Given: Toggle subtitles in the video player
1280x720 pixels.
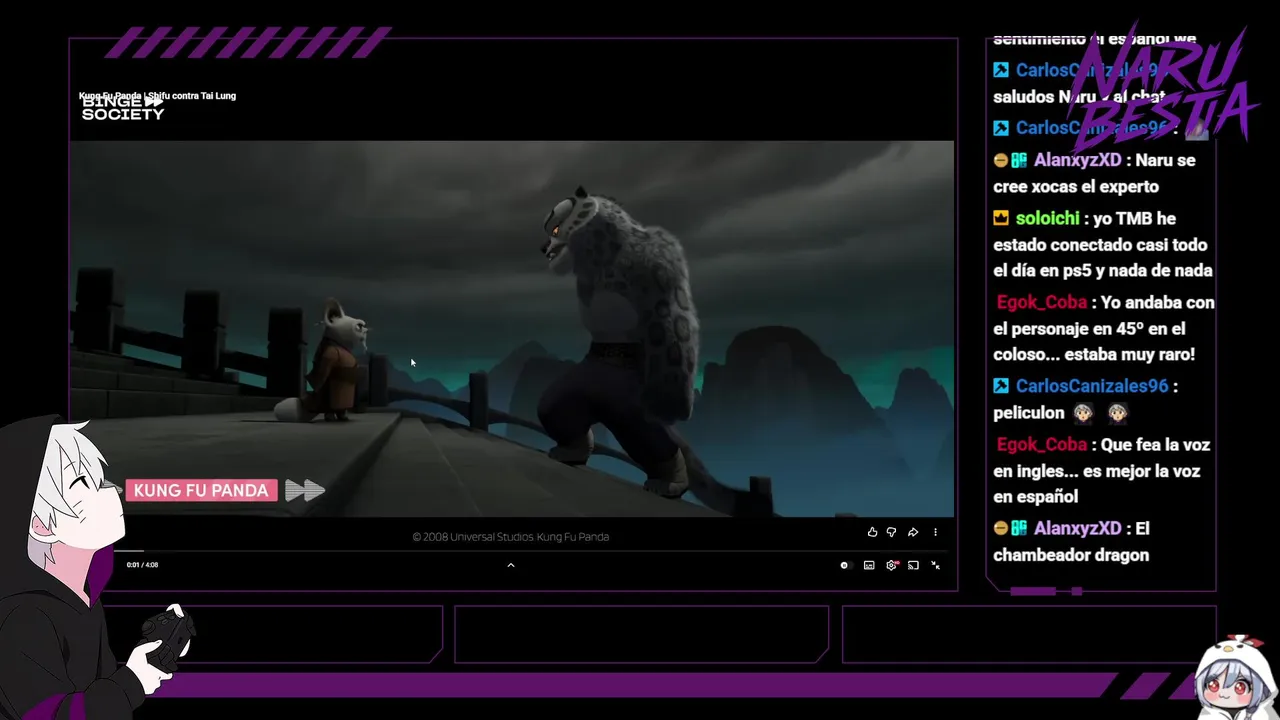Looking at the screenshot, I should [869, 565].
